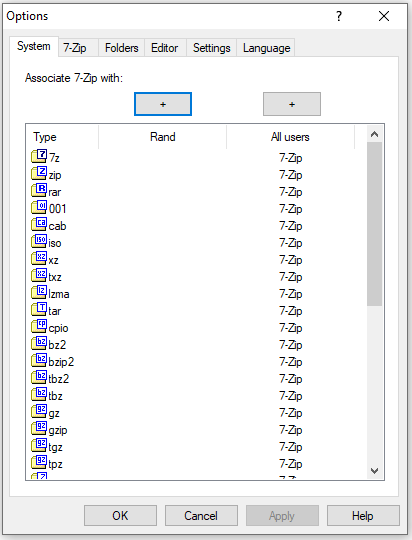Click the plus button above Rand column
The image size is (412, 540).
[163, 104]
